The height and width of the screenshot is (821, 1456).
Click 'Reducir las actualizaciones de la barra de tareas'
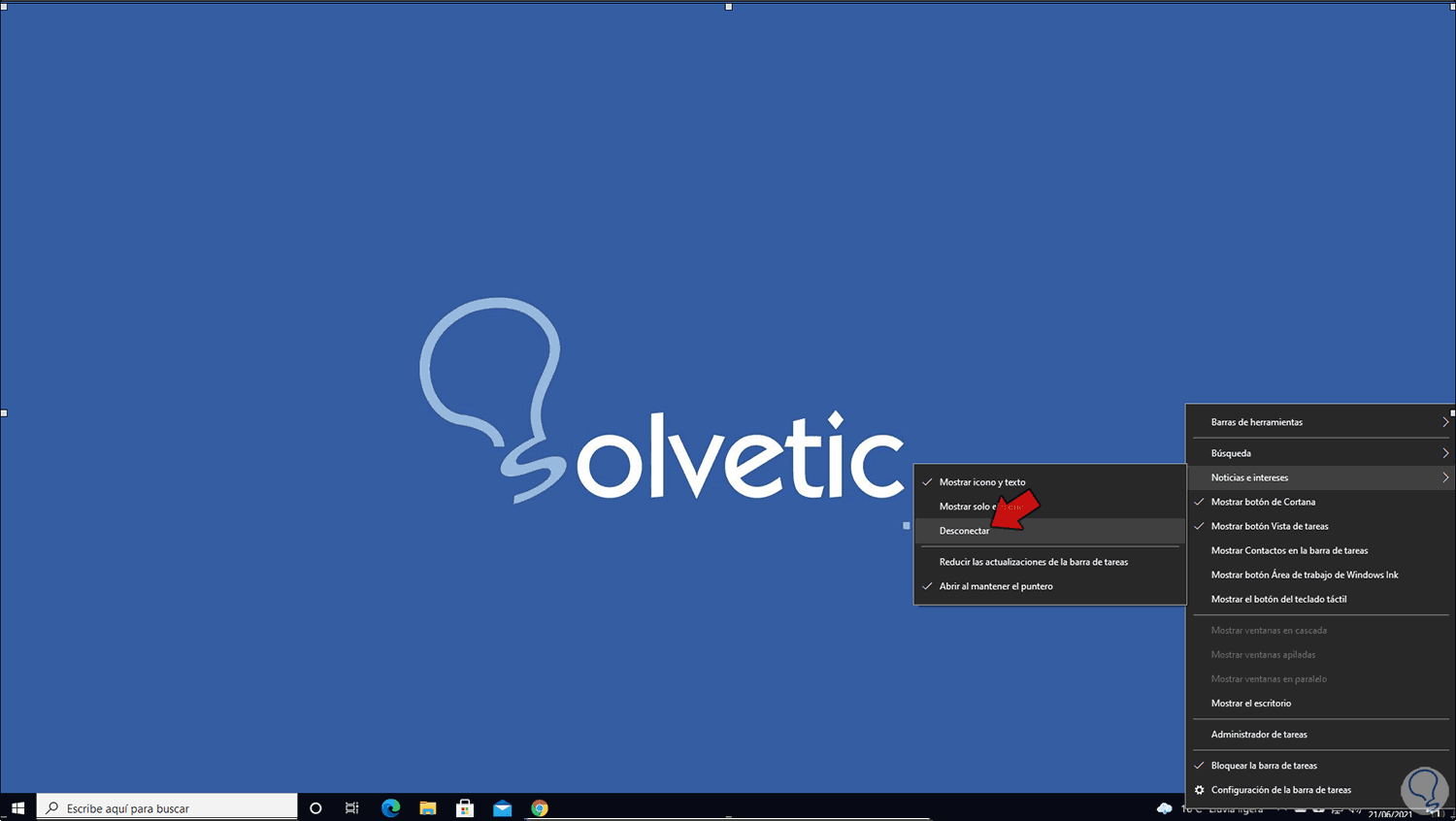(x=1050, y=562)
